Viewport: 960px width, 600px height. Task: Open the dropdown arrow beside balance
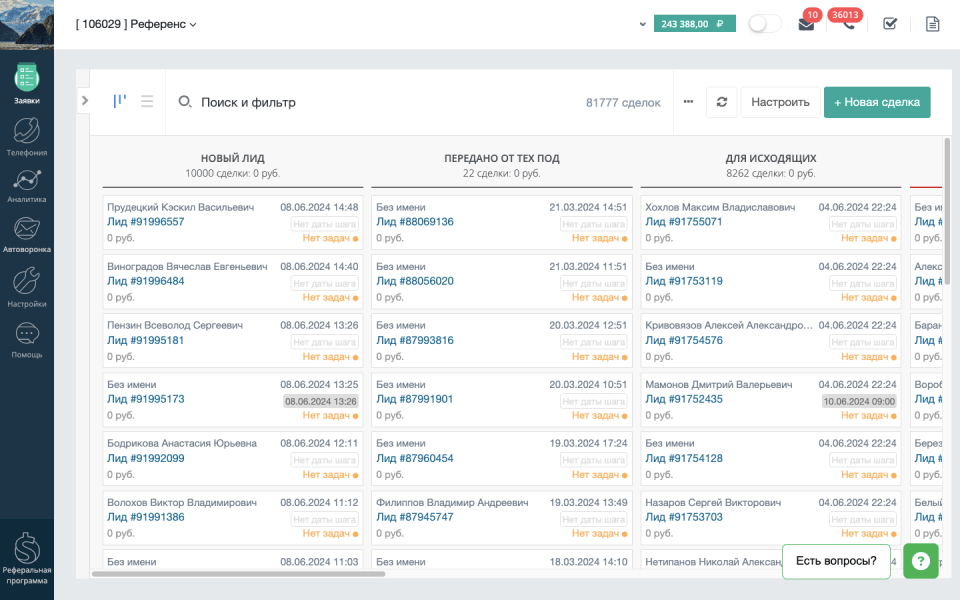(642, 24)
